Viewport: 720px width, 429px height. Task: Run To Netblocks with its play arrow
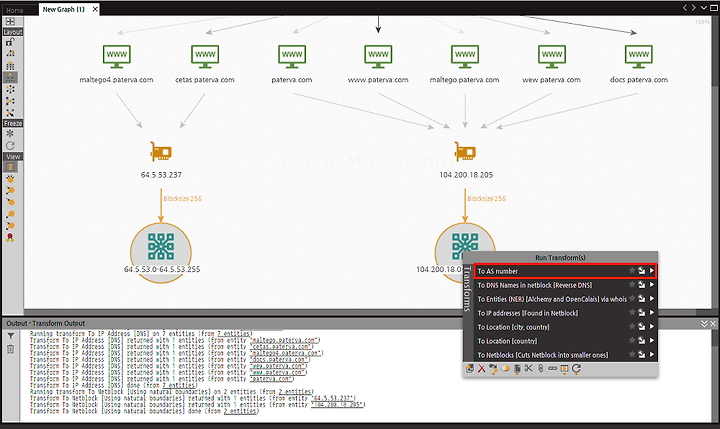pyautogui.click(x=652, y=355)
